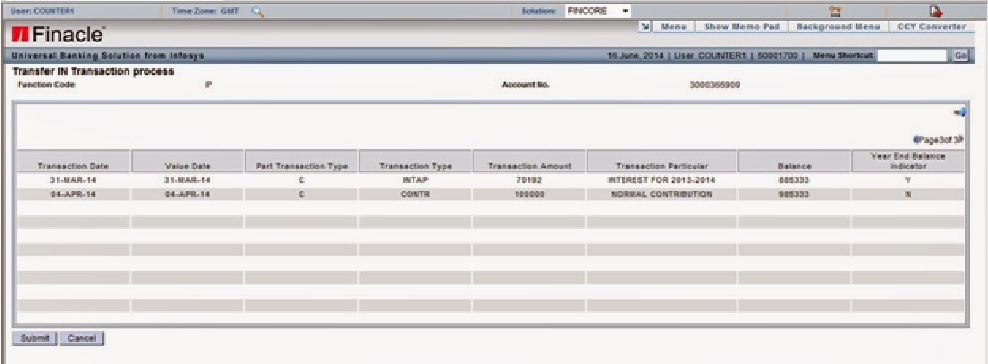Click the key icon in the top bar
Viewport: 988px width, 364px height.
coord(836,11)
